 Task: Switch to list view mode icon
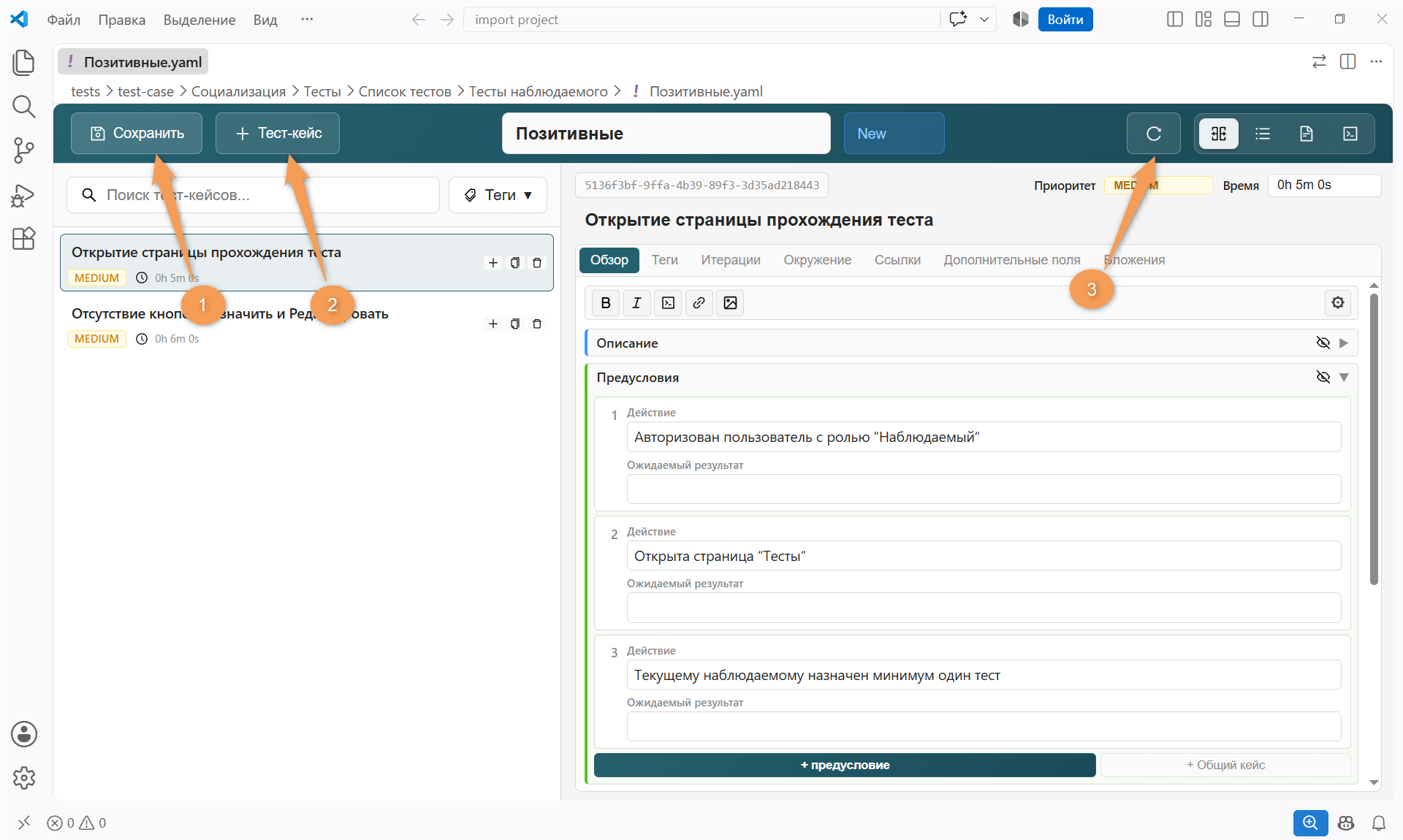tap(1263, 134)
